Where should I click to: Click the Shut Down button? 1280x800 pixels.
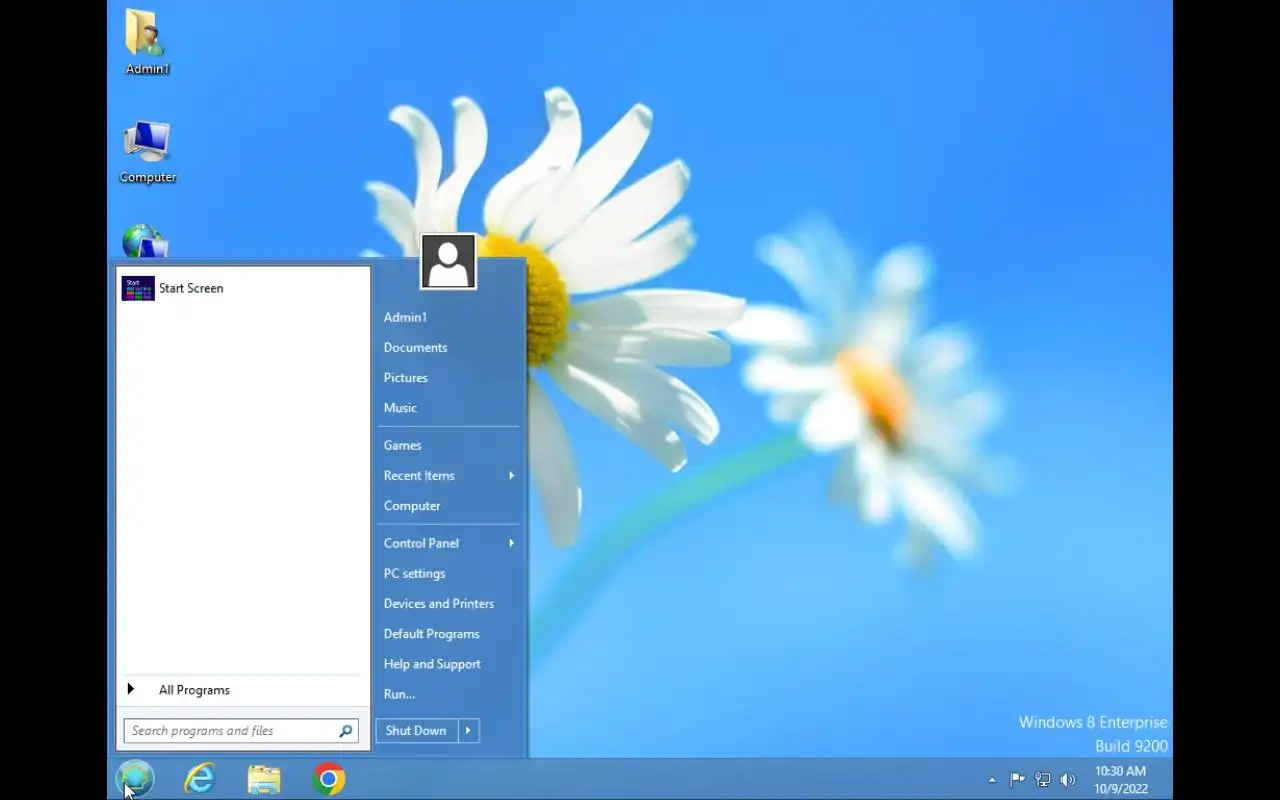[416, 731]
